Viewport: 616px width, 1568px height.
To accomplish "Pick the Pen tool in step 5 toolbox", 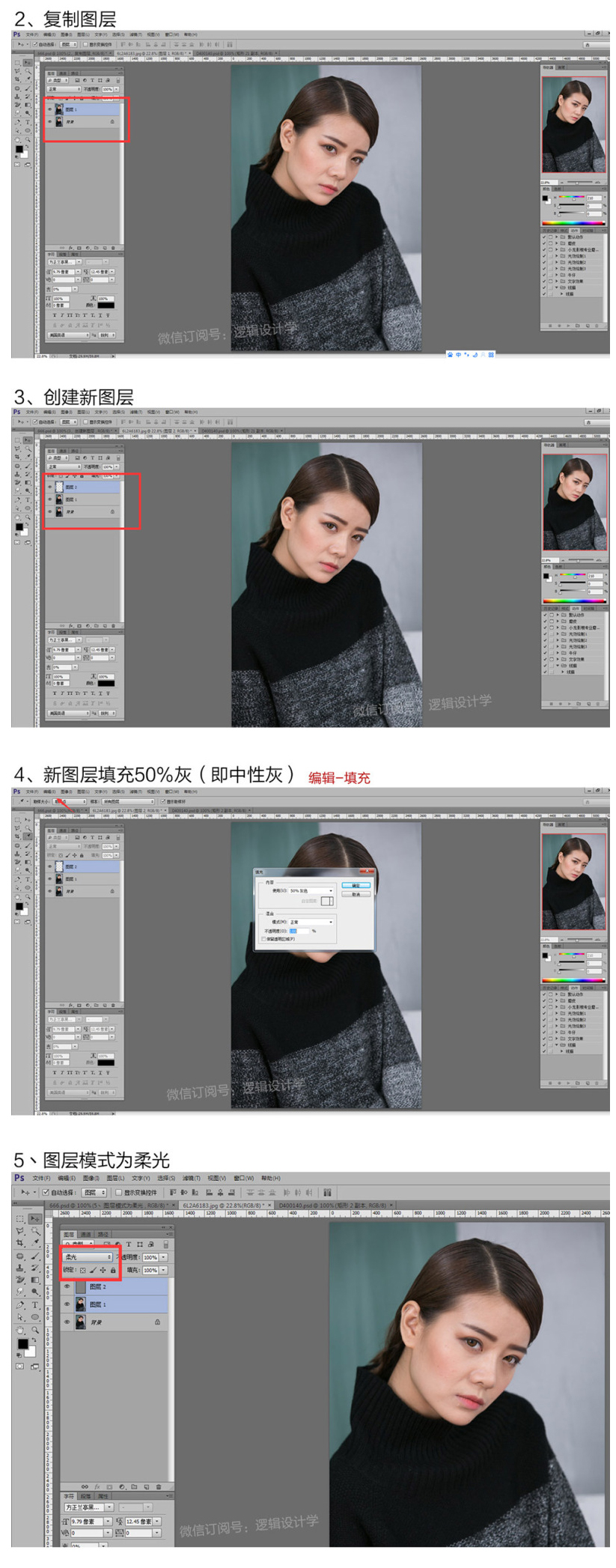I will (19, 1305).
